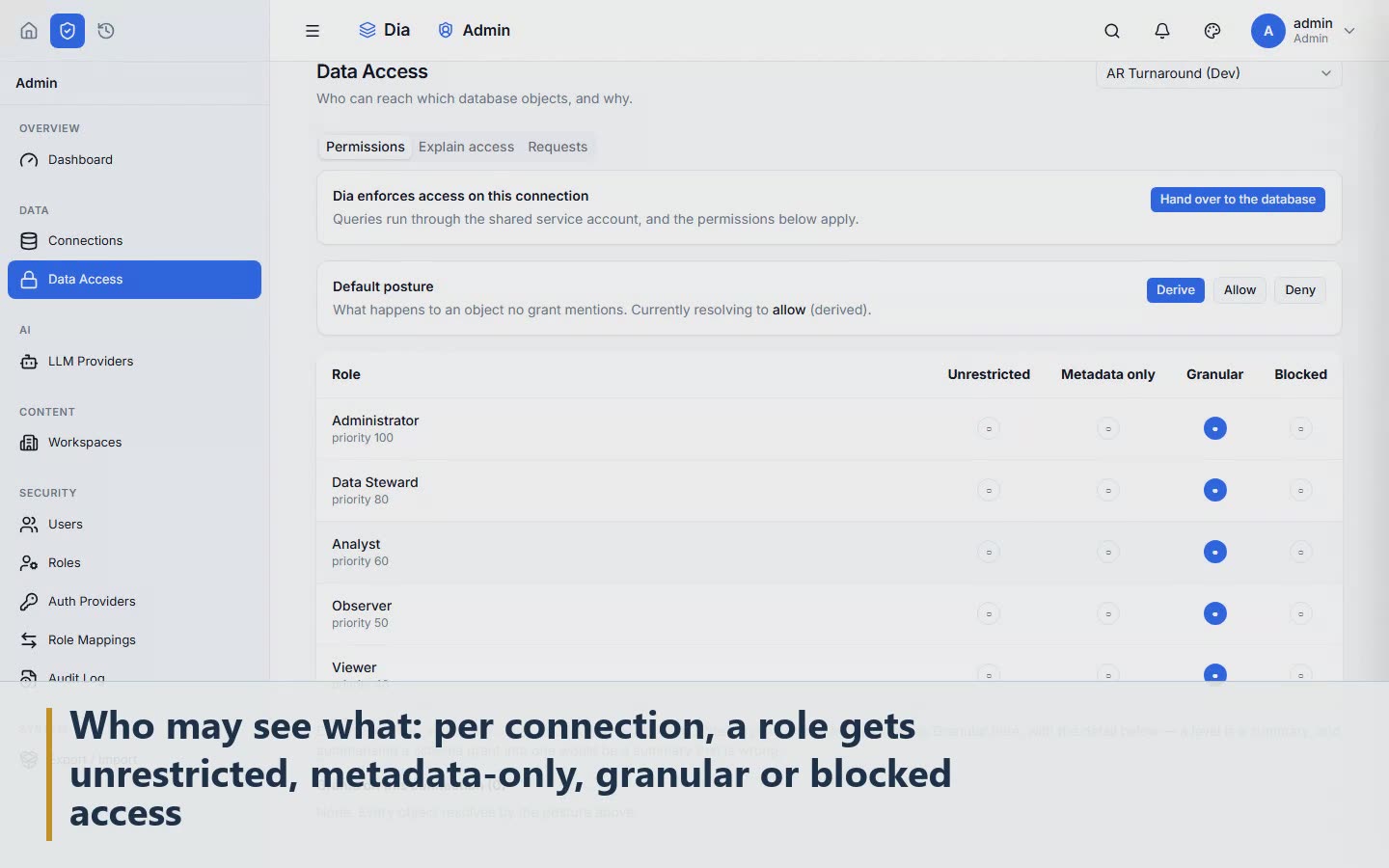Image resolution: width=1389 pixels, height=868 pixels.
Task: Select the shield admin icon
Action: [x=68, y=31]
